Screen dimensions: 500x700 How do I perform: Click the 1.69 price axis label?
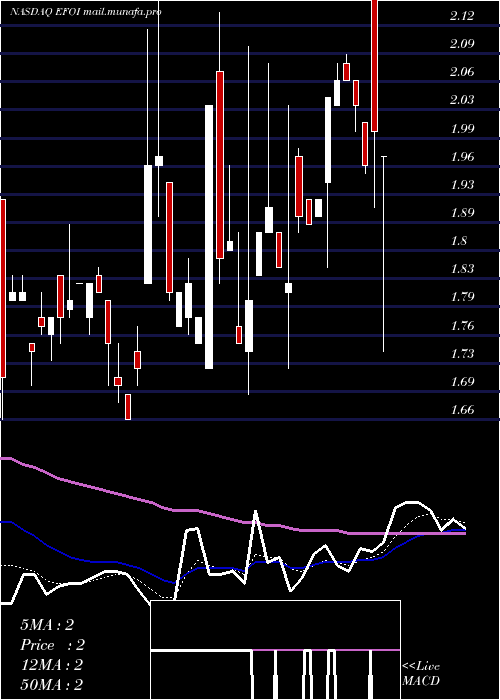(462, 382)
